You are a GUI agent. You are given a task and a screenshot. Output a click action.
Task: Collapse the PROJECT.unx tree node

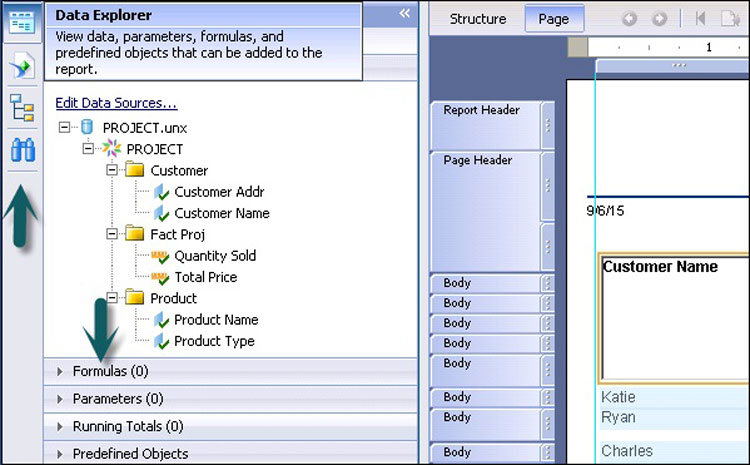64,128
